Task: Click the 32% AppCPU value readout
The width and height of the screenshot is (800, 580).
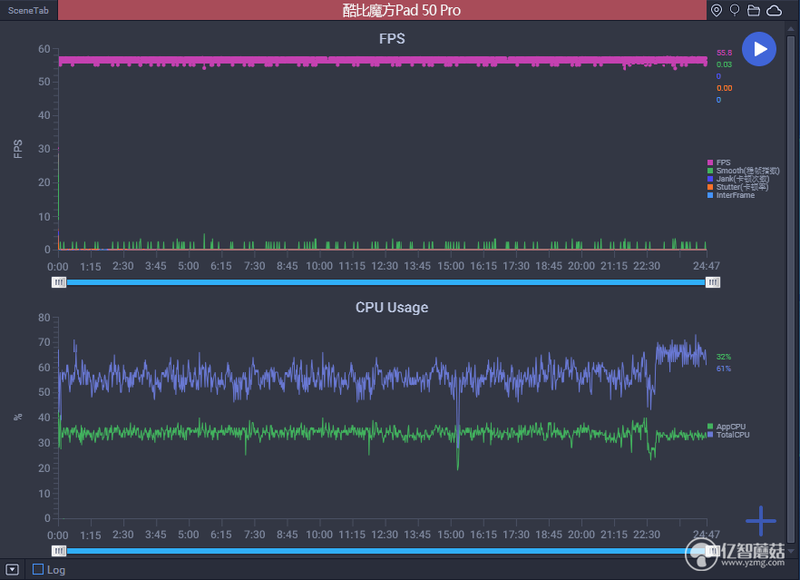Action: pos(723,357)
